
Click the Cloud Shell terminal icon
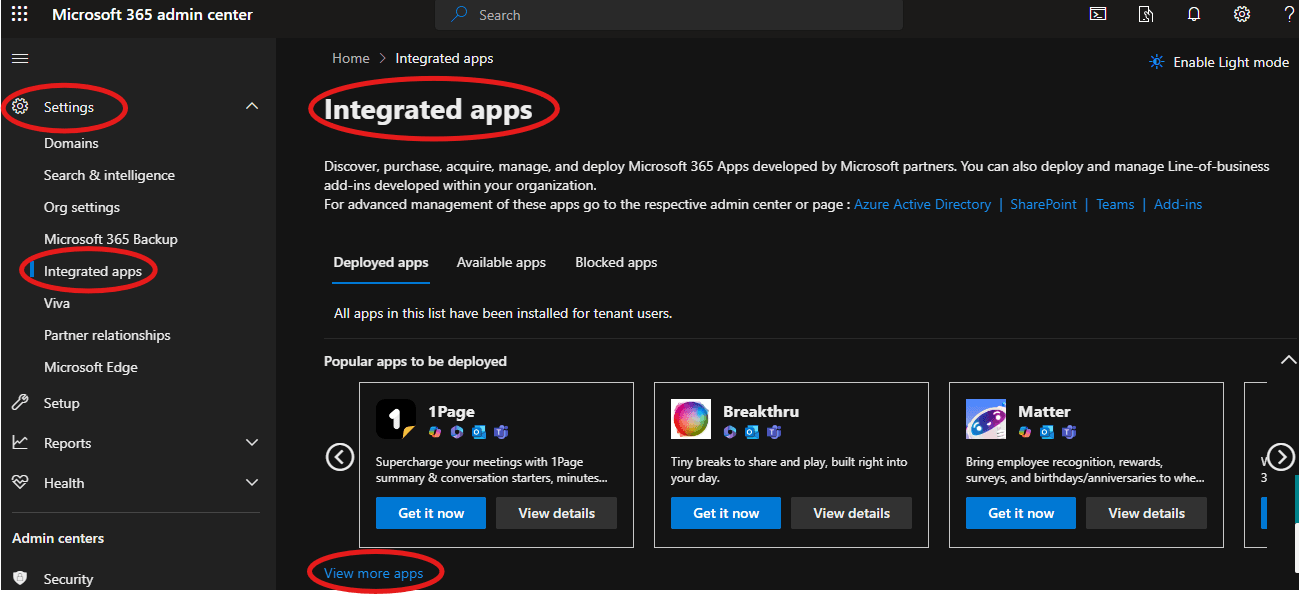[1098, 14]
